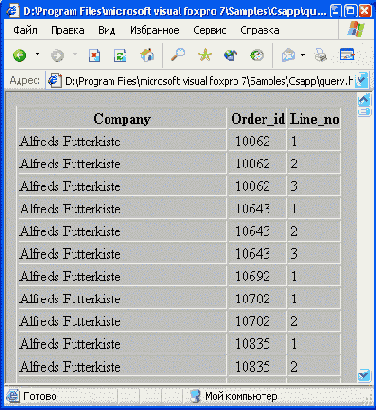The width and height of the screenshot is (376, 410).
Task: Click the title bar Internet Explorer icon
Action: click(x=13, y=11)
